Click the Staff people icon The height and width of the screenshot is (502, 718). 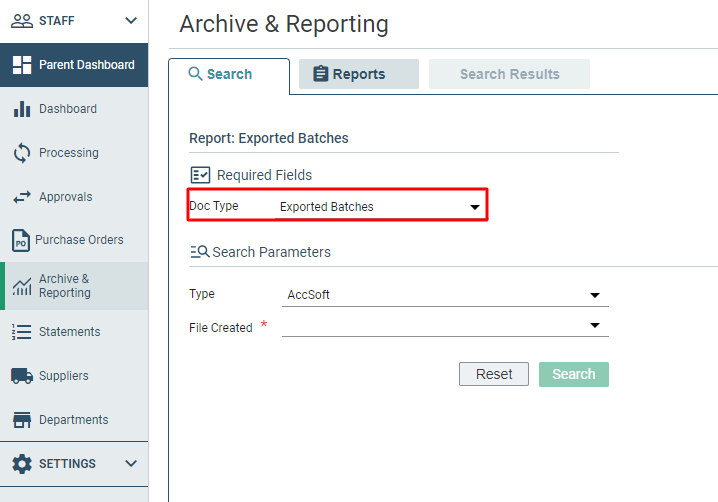(22, 21)
